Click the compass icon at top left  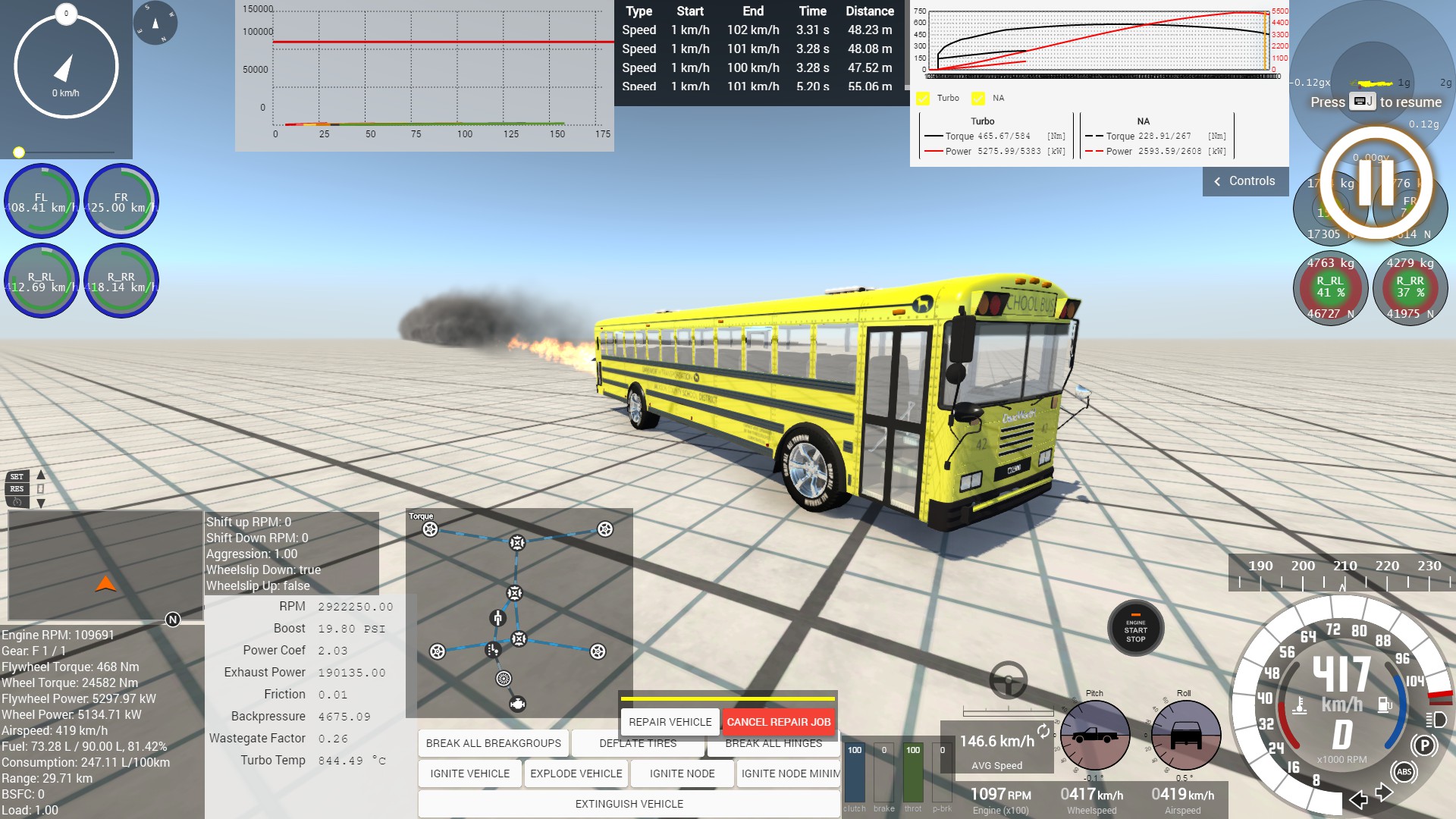pyautogui.click(x=155, y=23)
